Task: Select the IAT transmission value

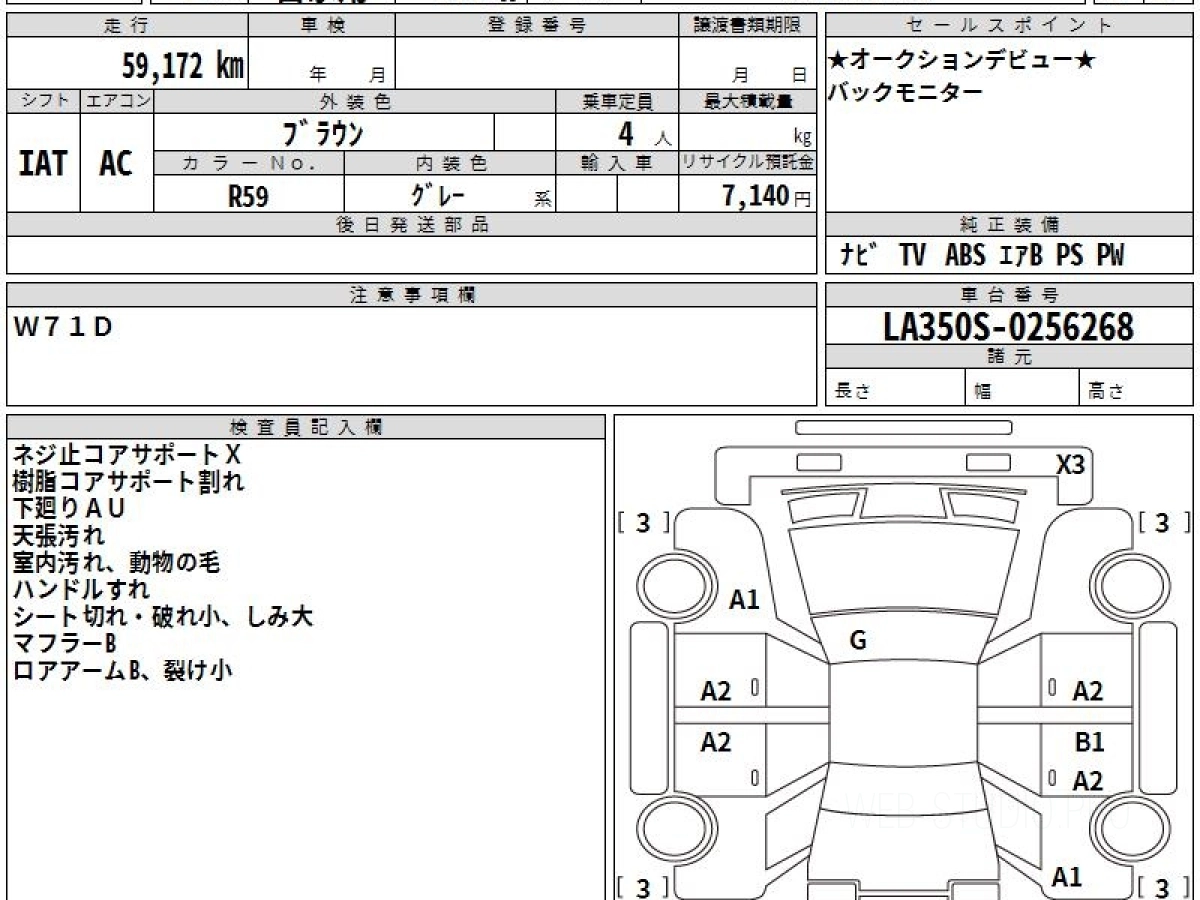Action: 43,163
